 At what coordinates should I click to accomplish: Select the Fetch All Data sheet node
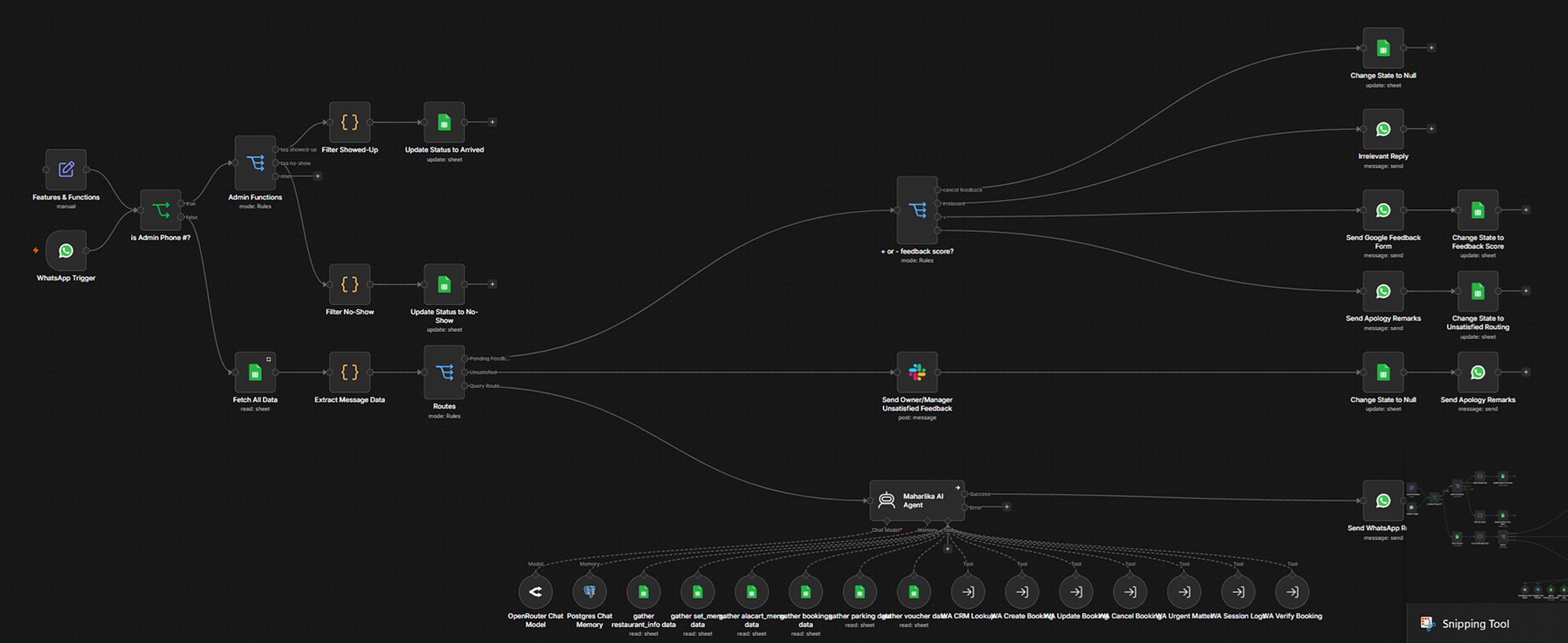tap(255, 372)
